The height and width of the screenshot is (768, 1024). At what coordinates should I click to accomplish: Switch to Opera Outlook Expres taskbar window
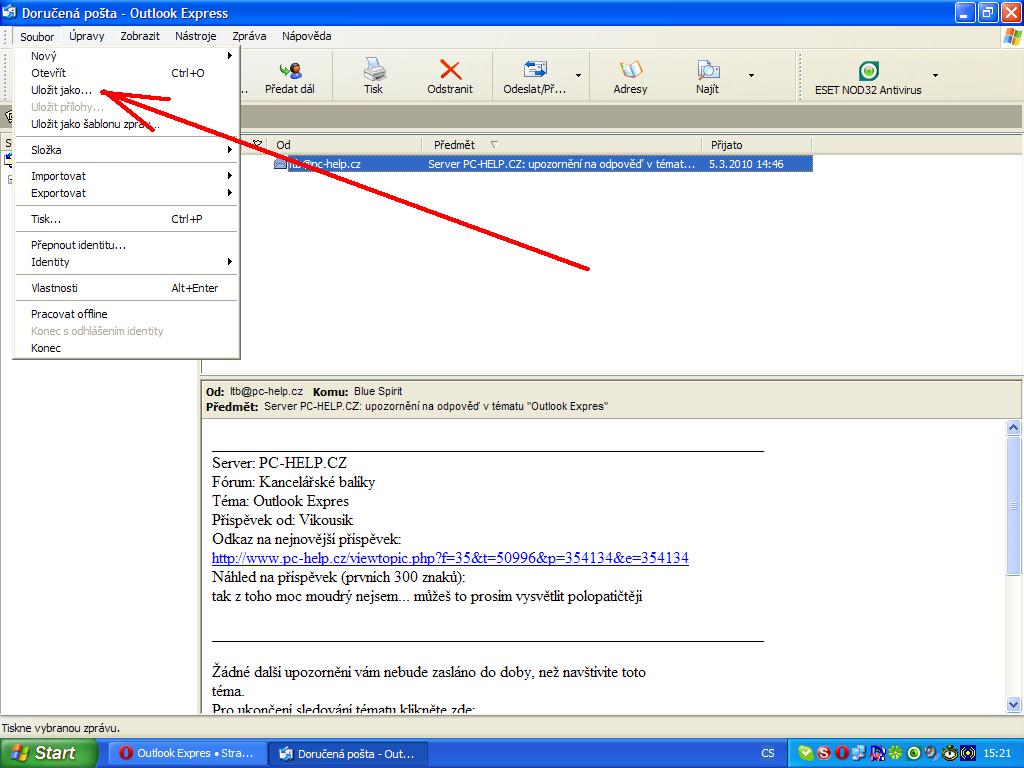(187, 754)
